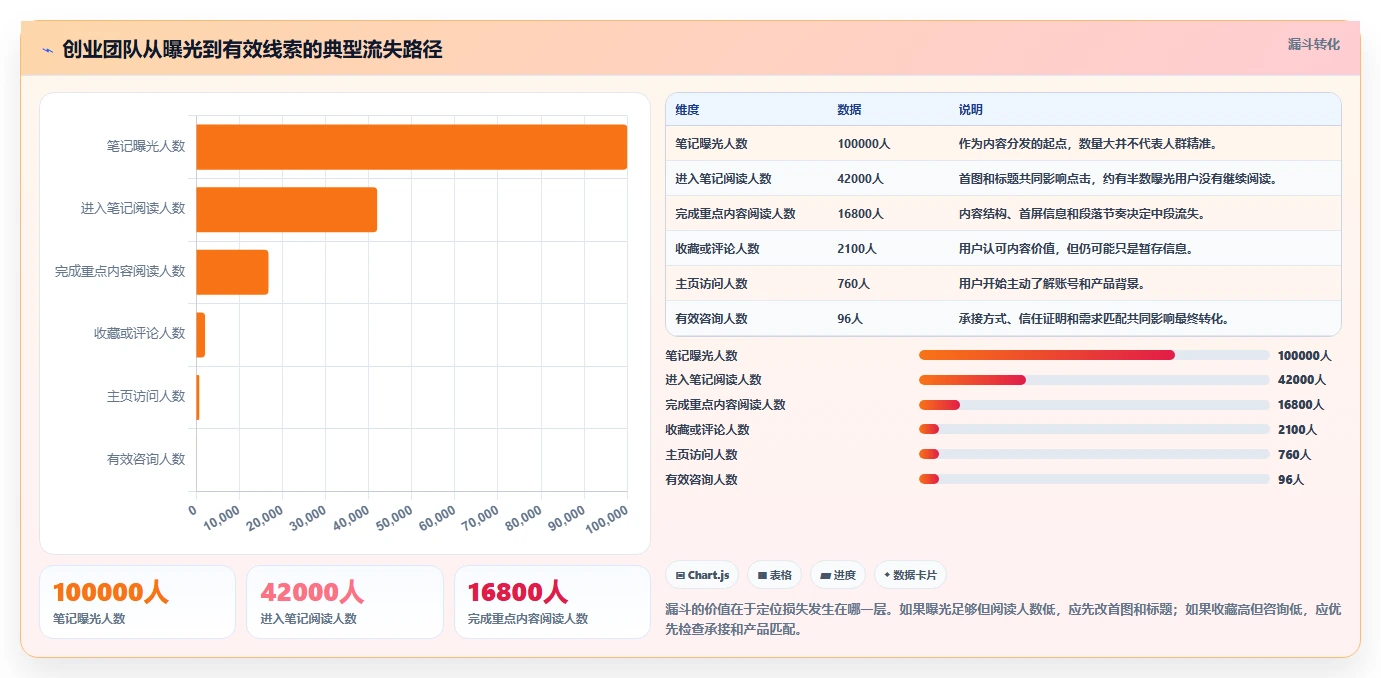1381x678 pixels.
Task: Click the 2100人 value beside the progress bar
Action: (x=1298, y=430)
